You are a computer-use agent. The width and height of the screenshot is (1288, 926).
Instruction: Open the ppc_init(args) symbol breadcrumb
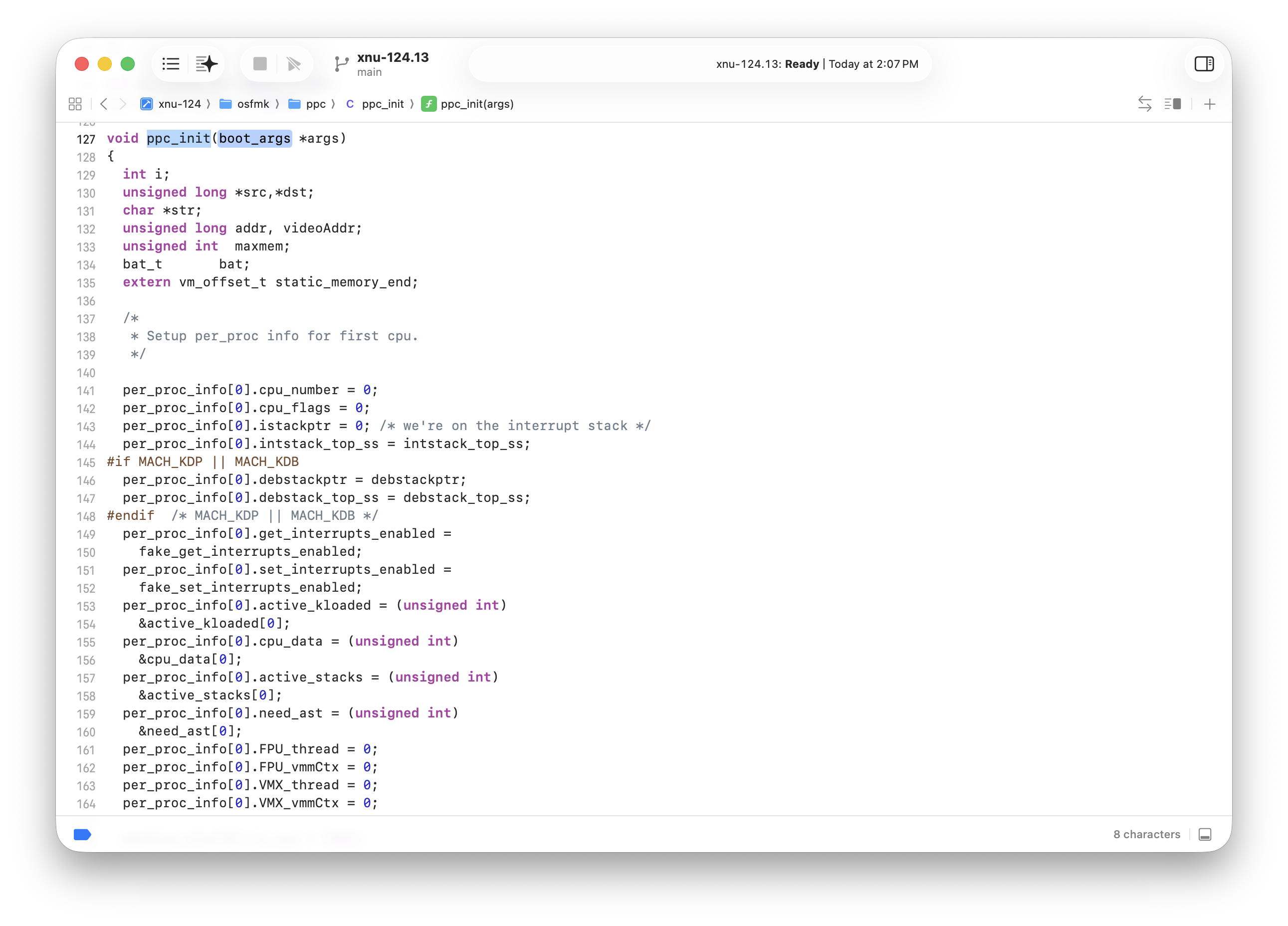477,104
